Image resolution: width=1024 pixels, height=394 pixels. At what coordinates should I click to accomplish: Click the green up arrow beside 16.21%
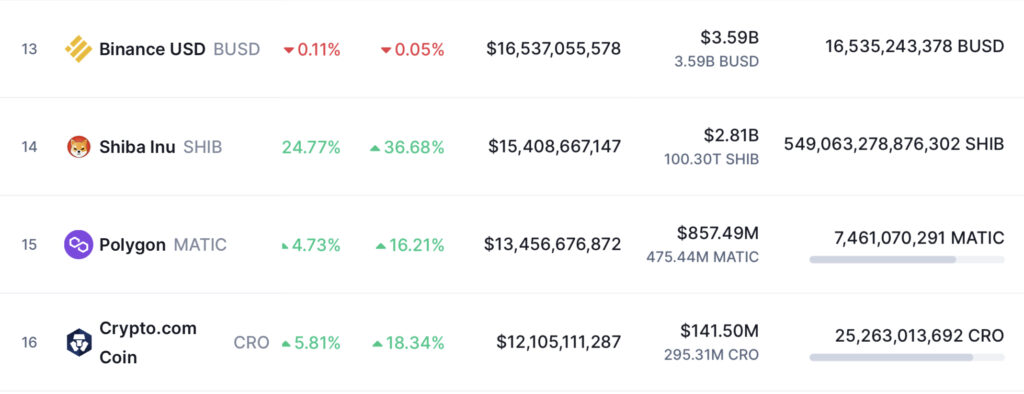pyautogui.click(x=381, y=246)
